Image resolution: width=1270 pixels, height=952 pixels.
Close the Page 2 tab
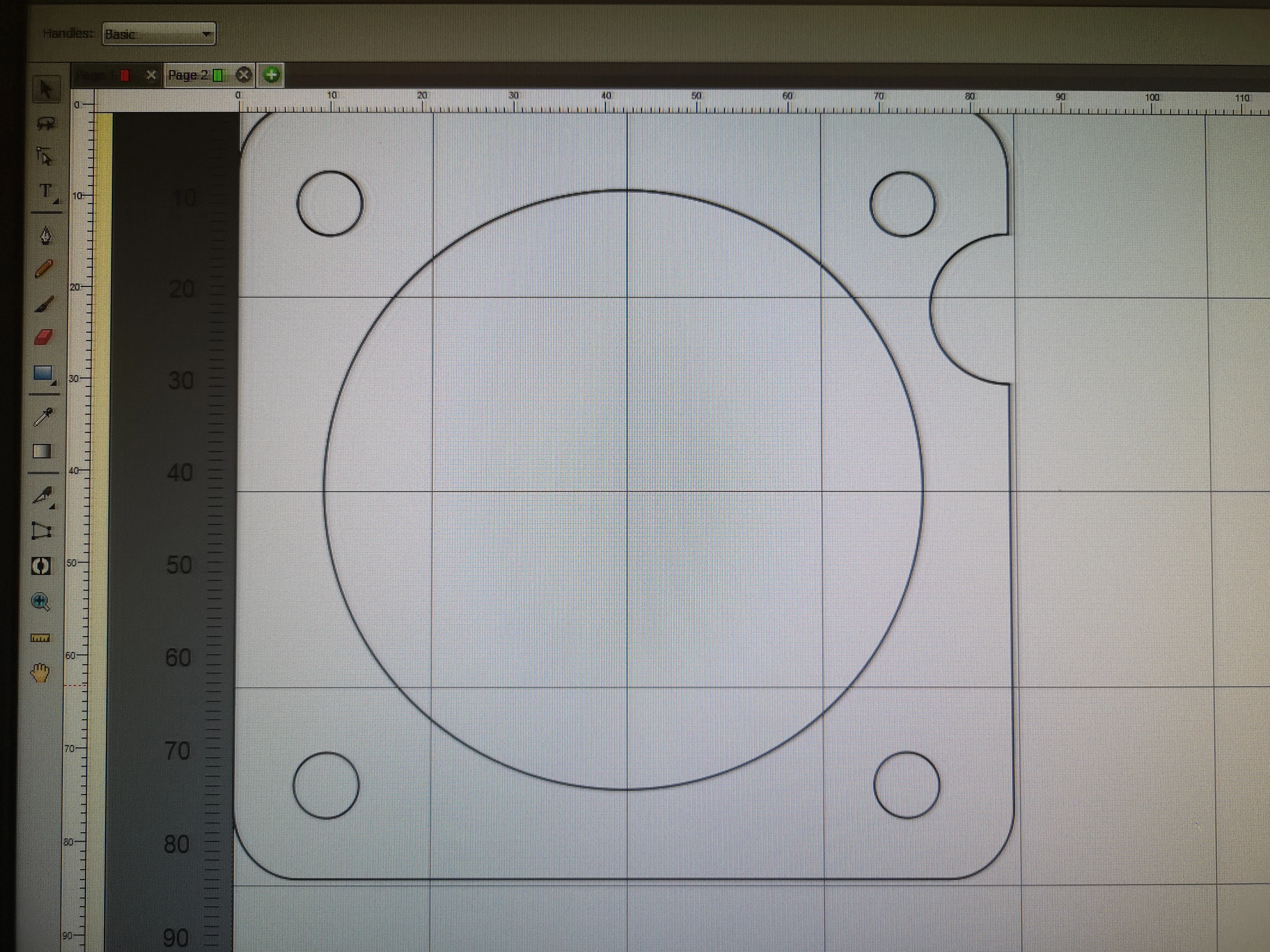(244, 74)
